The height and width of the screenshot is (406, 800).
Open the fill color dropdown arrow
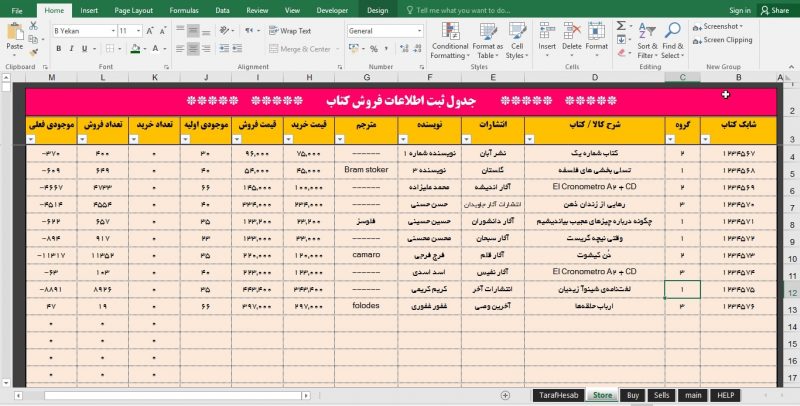pos(144,48)
